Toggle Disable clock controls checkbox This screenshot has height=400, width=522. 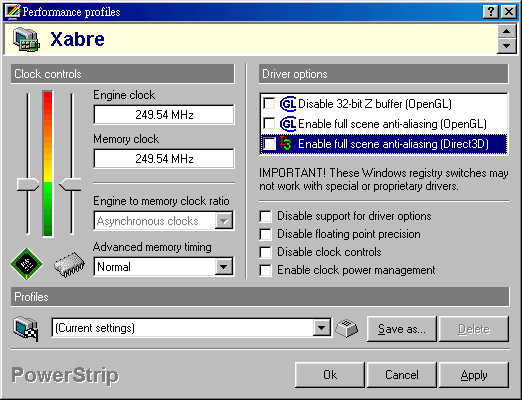point(265,252)
